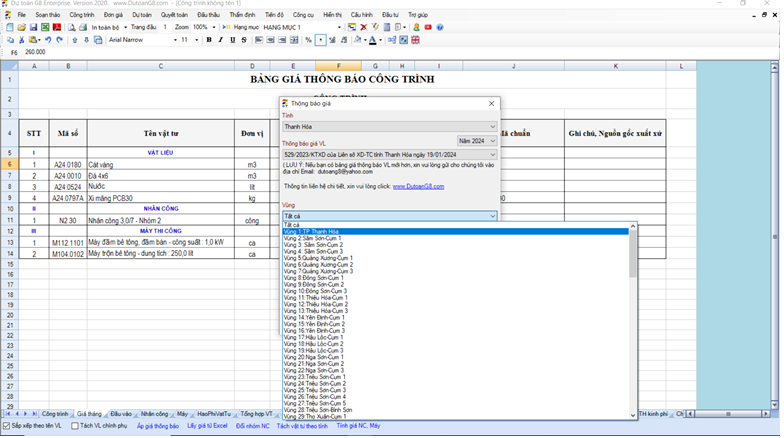The image size is (784, 438).
Task: Click cell 'Xi măng PCB30' in the table
Action: [161, 199]
